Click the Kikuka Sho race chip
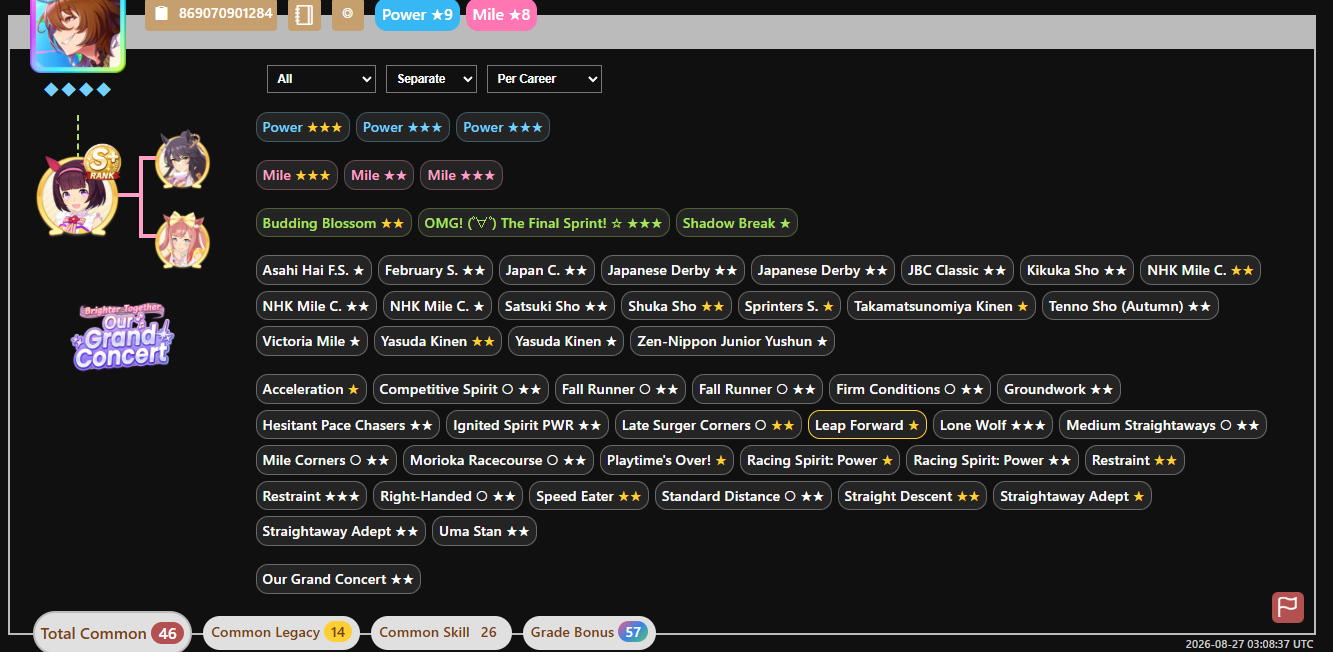The height and width of the screenshot is (652, 1333). [1077, 270]
